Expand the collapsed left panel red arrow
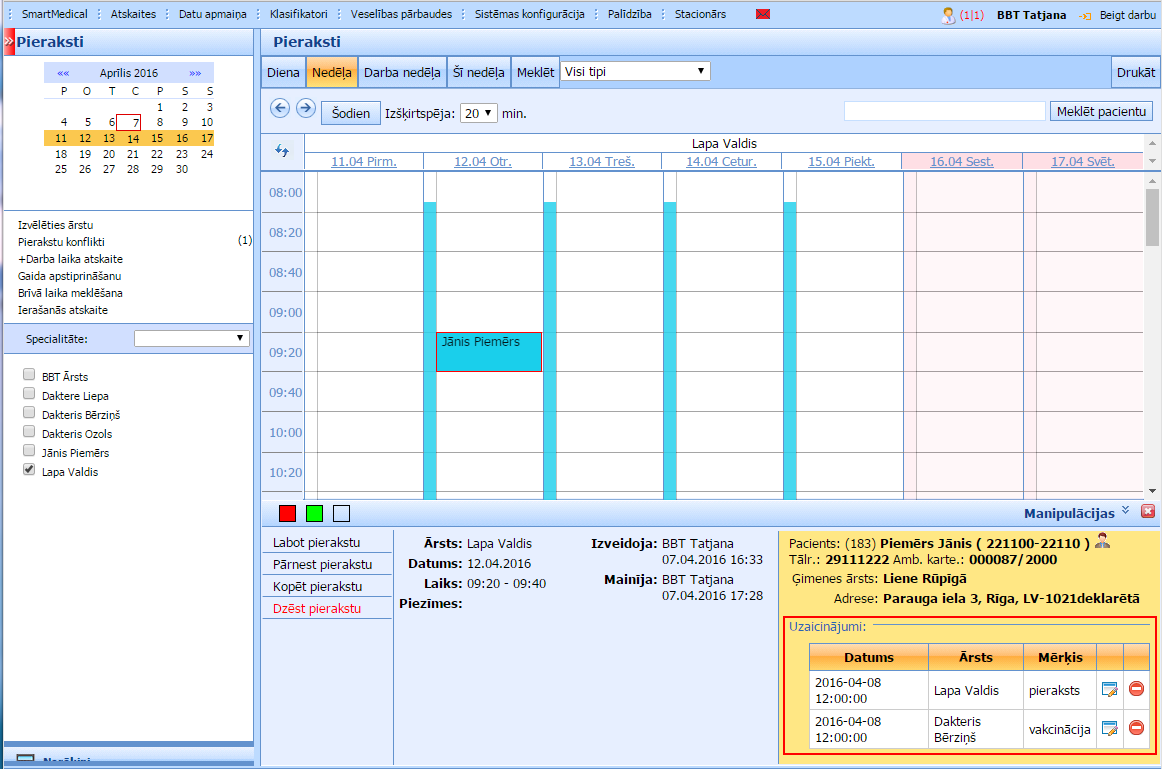 pyautogui.click(x=9, y=41)
